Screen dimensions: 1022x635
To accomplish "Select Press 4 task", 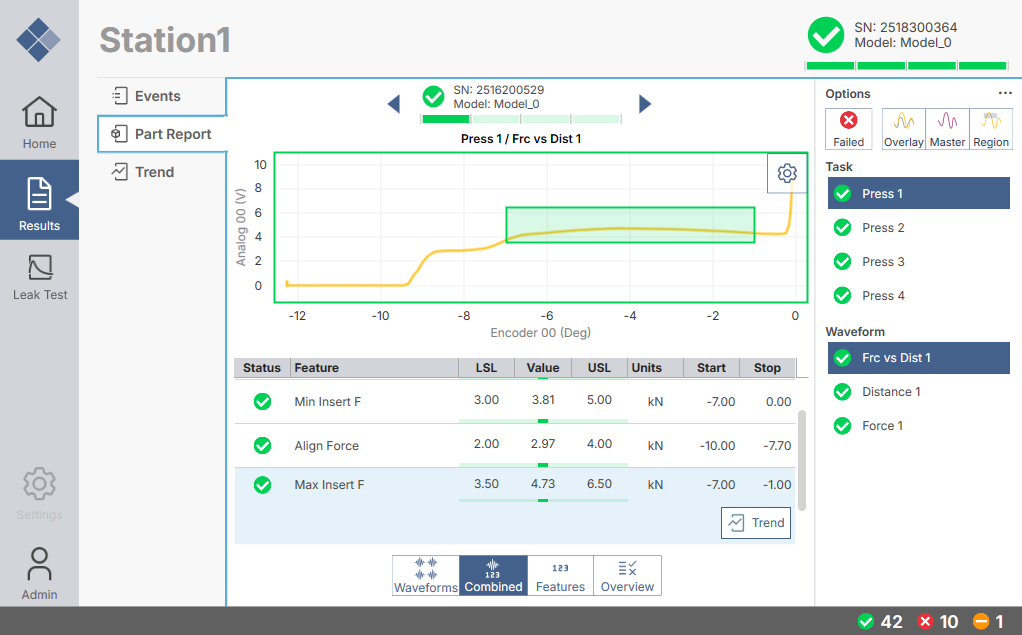I will click(918, 295).
